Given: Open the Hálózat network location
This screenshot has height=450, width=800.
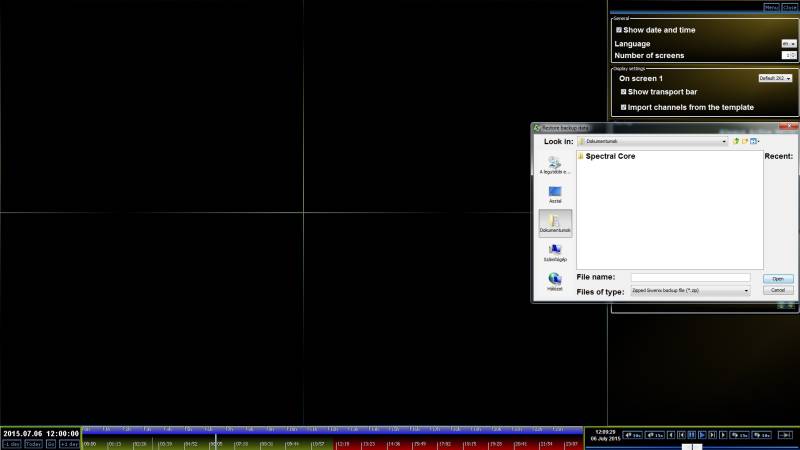Looking at the screenshot, I should (555, 281).
